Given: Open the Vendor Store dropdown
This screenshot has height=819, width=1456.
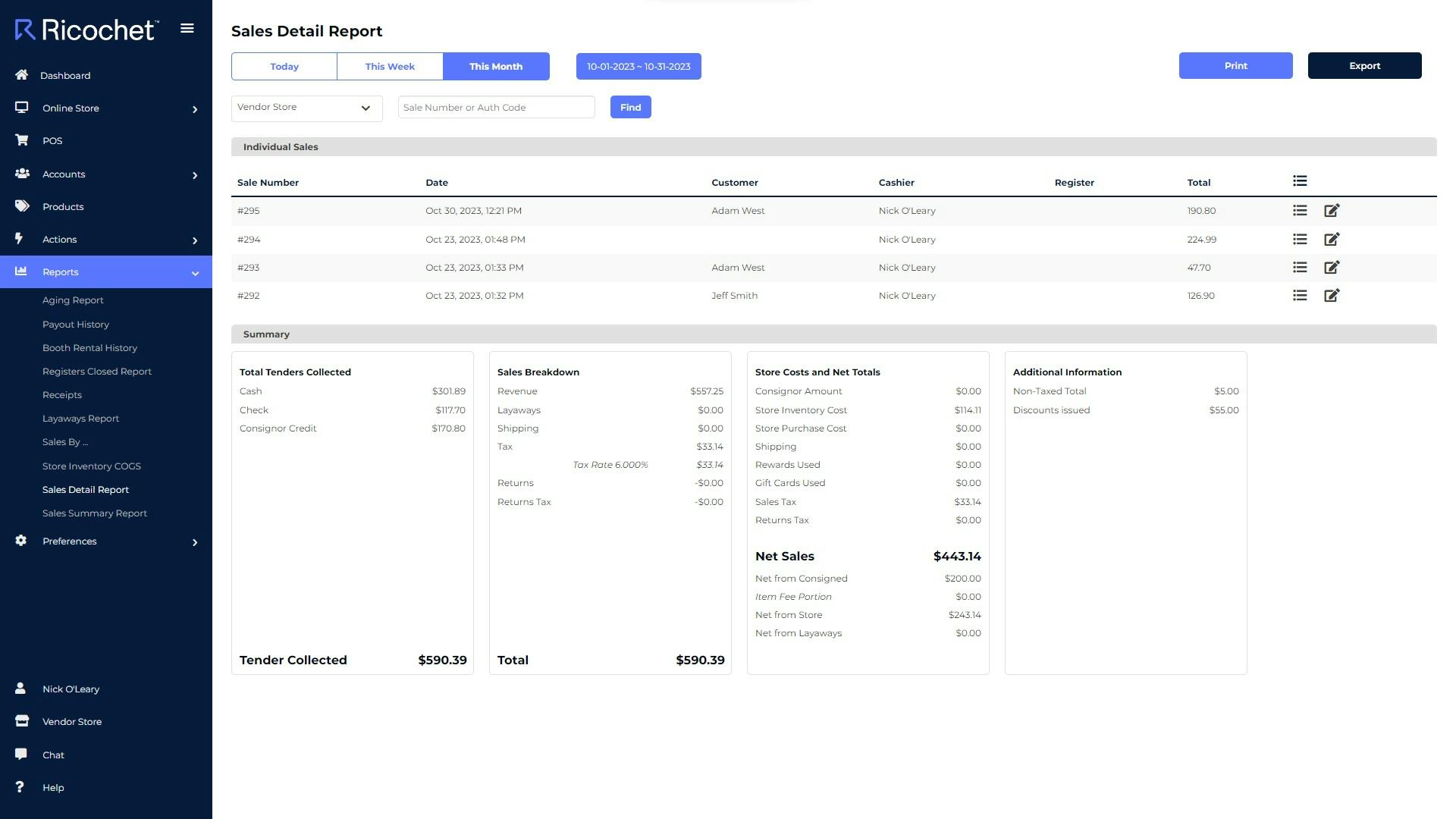Looking at the screenshot, I should (306, 108).
